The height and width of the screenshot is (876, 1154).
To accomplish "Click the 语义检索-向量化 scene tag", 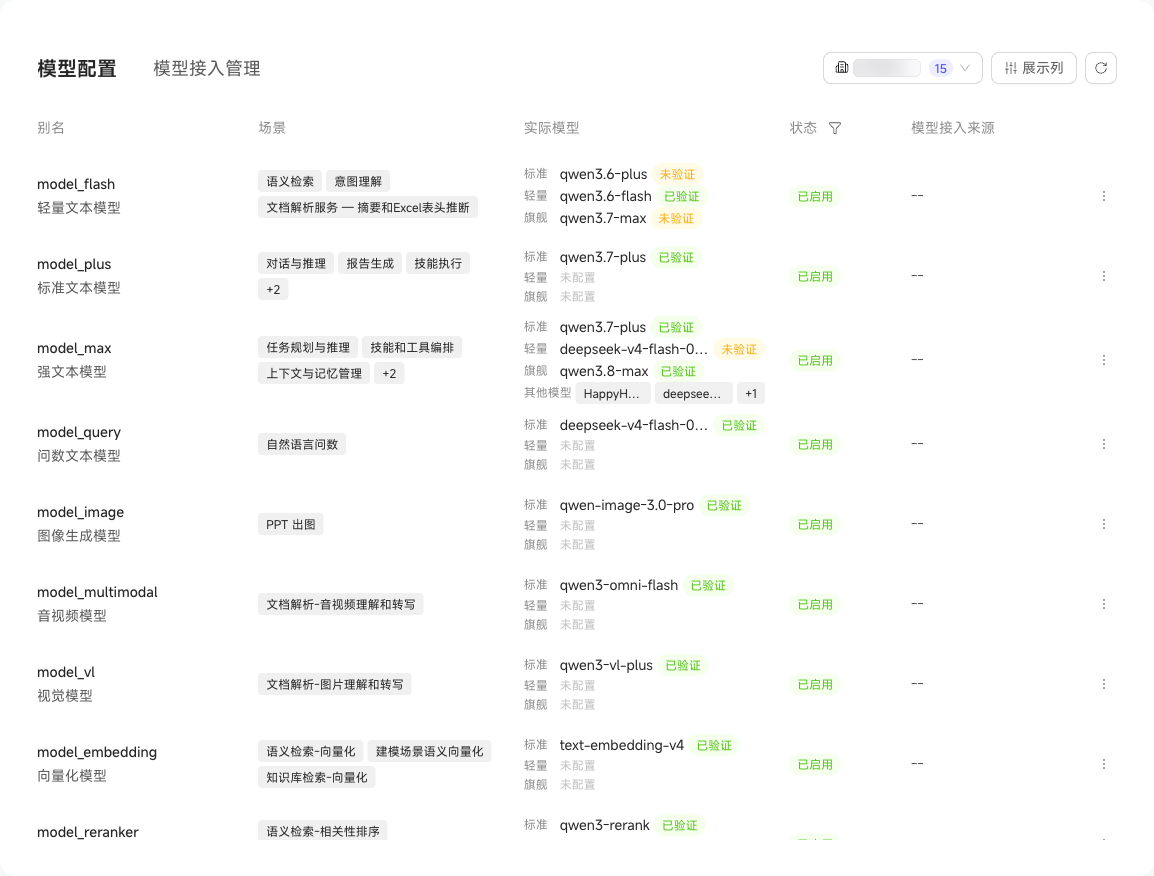I will click(x=311, y=752).
